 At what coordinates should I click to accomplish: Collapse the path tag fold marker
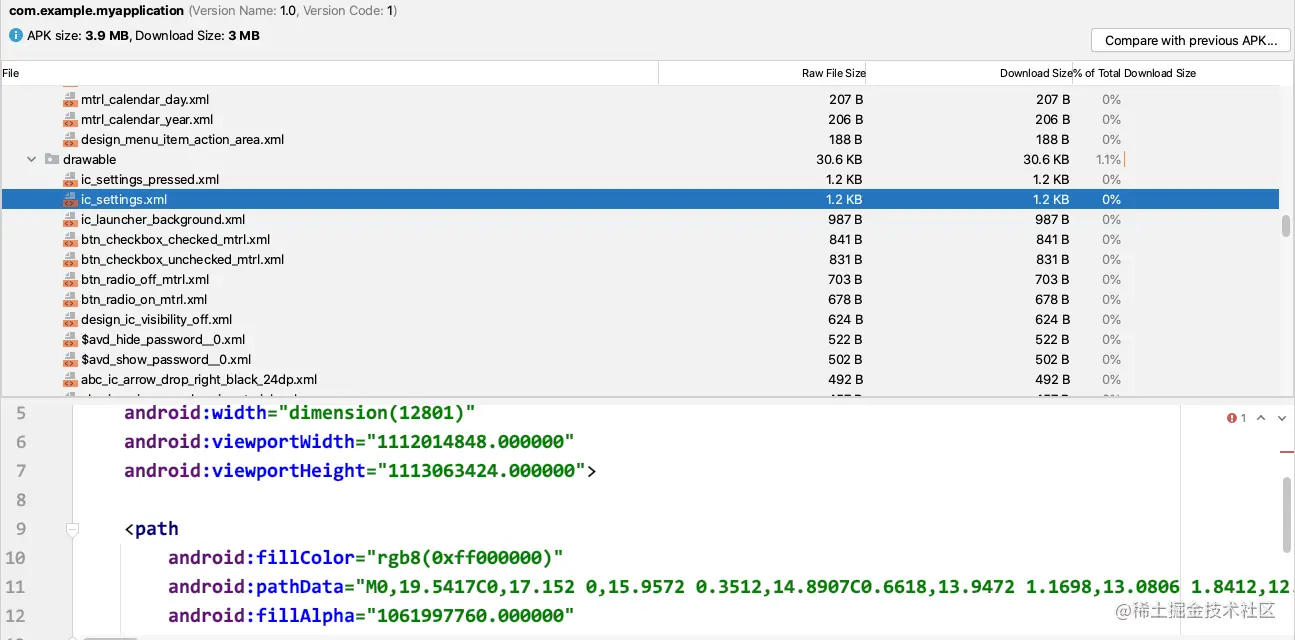(x=72, y=529)
